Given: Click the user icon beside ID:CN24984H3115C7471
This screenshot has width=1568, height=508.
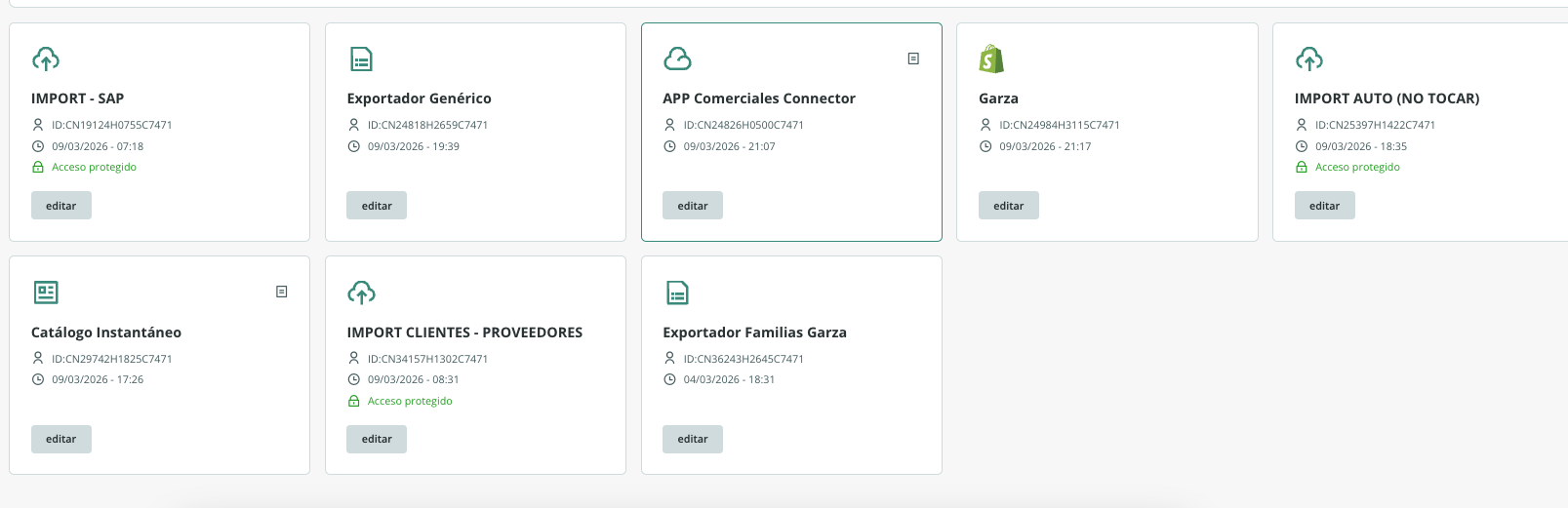Looking at the screenshot, I should (x=985, y=125).
